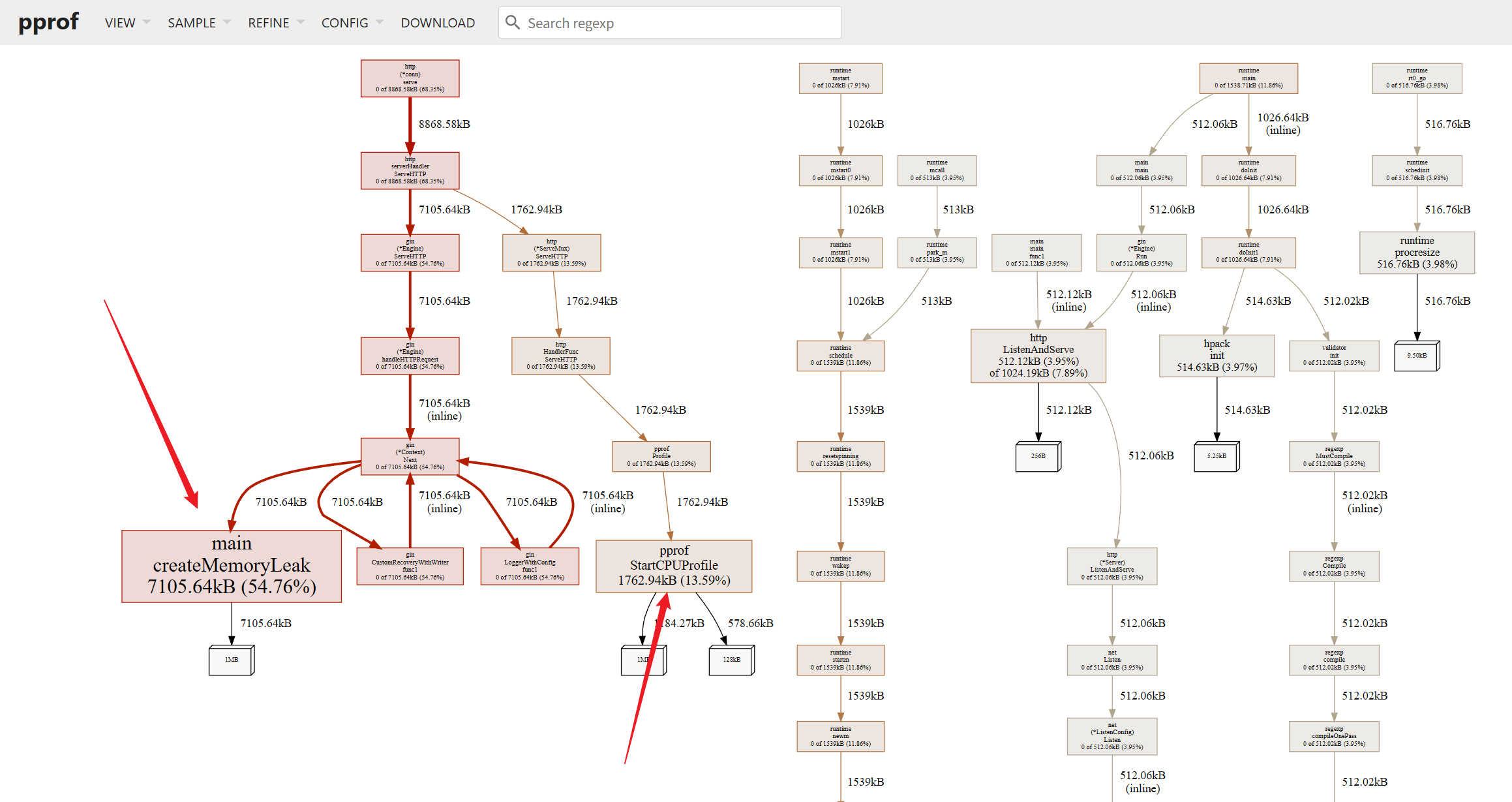Click the hpack init node
1512x802 pixels.
click(1217, 356)
